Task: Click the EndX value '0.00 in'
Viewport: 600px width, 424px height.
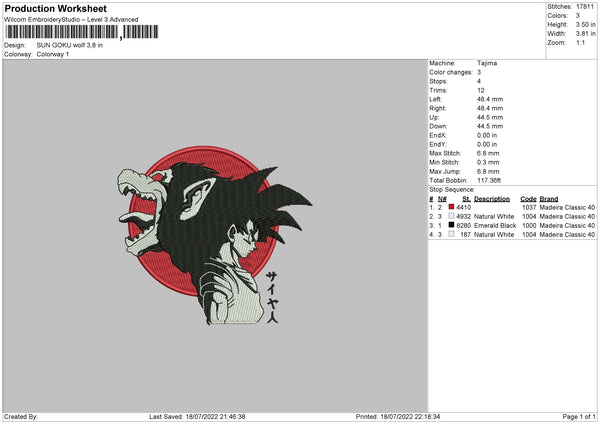Action: 487,135
